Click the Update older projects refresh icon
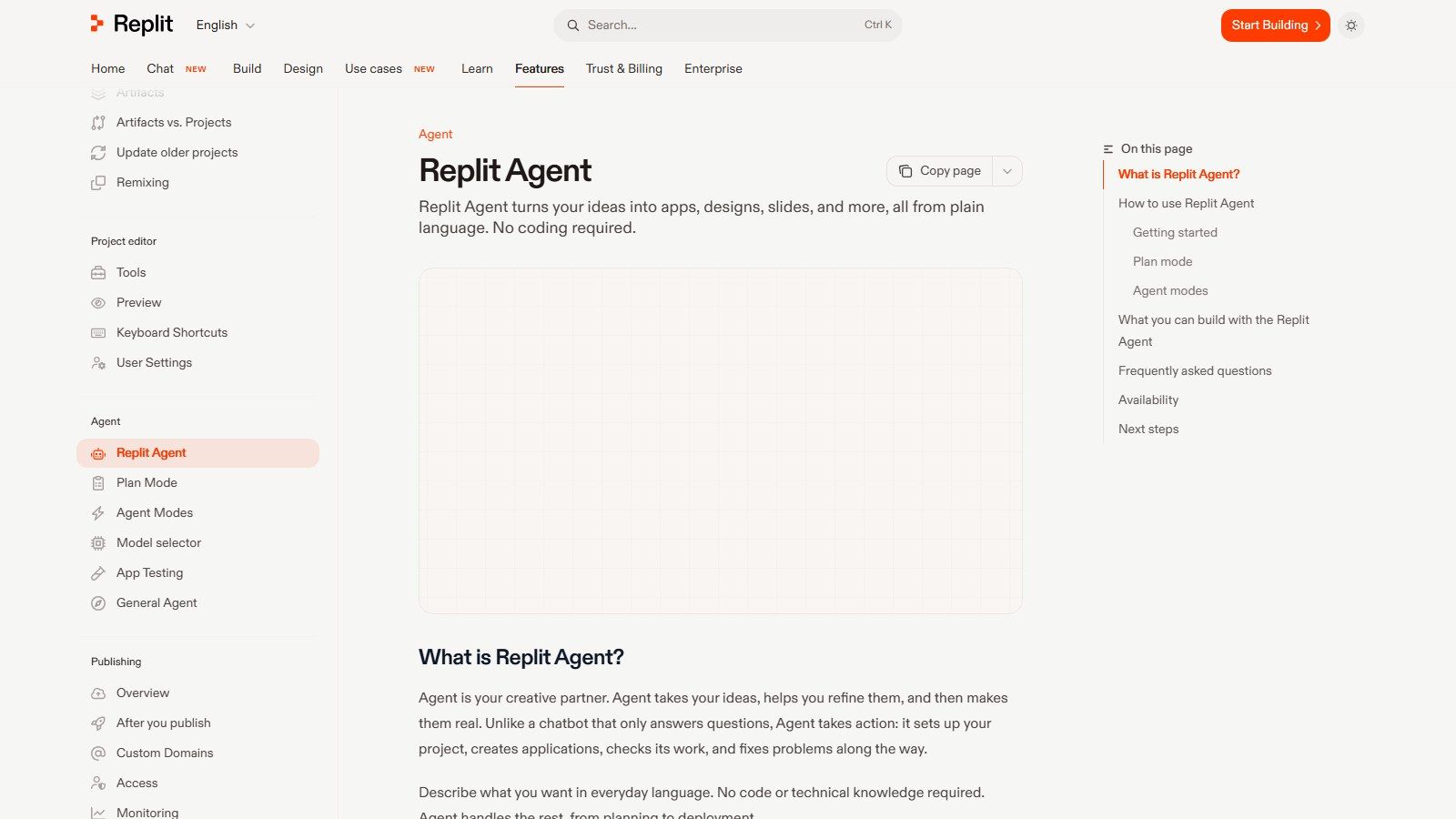Screen dimensions: 1456x819 click(x=98, y=153)
